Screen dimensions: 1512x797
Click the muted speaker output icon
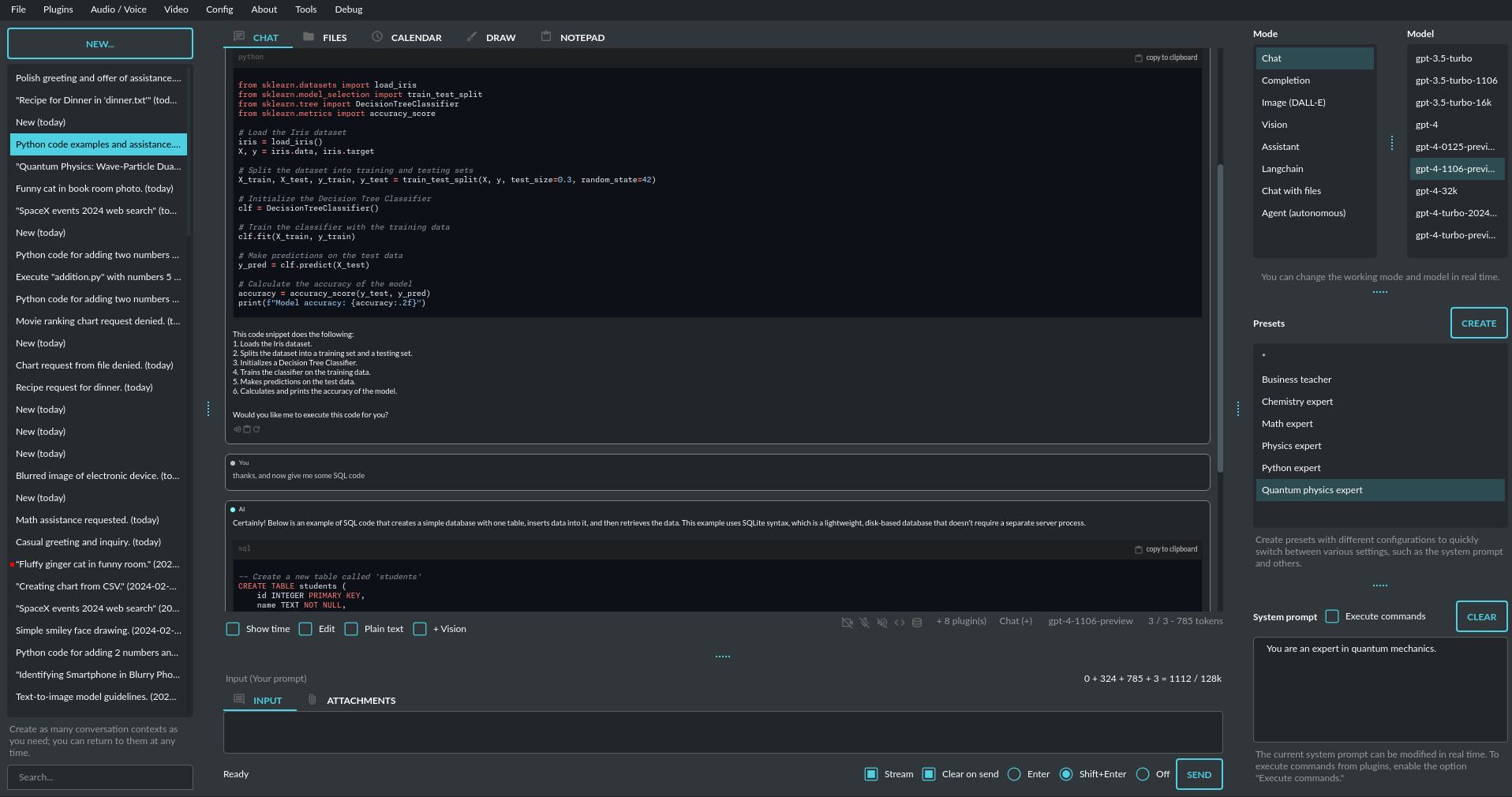pos(882,623)
